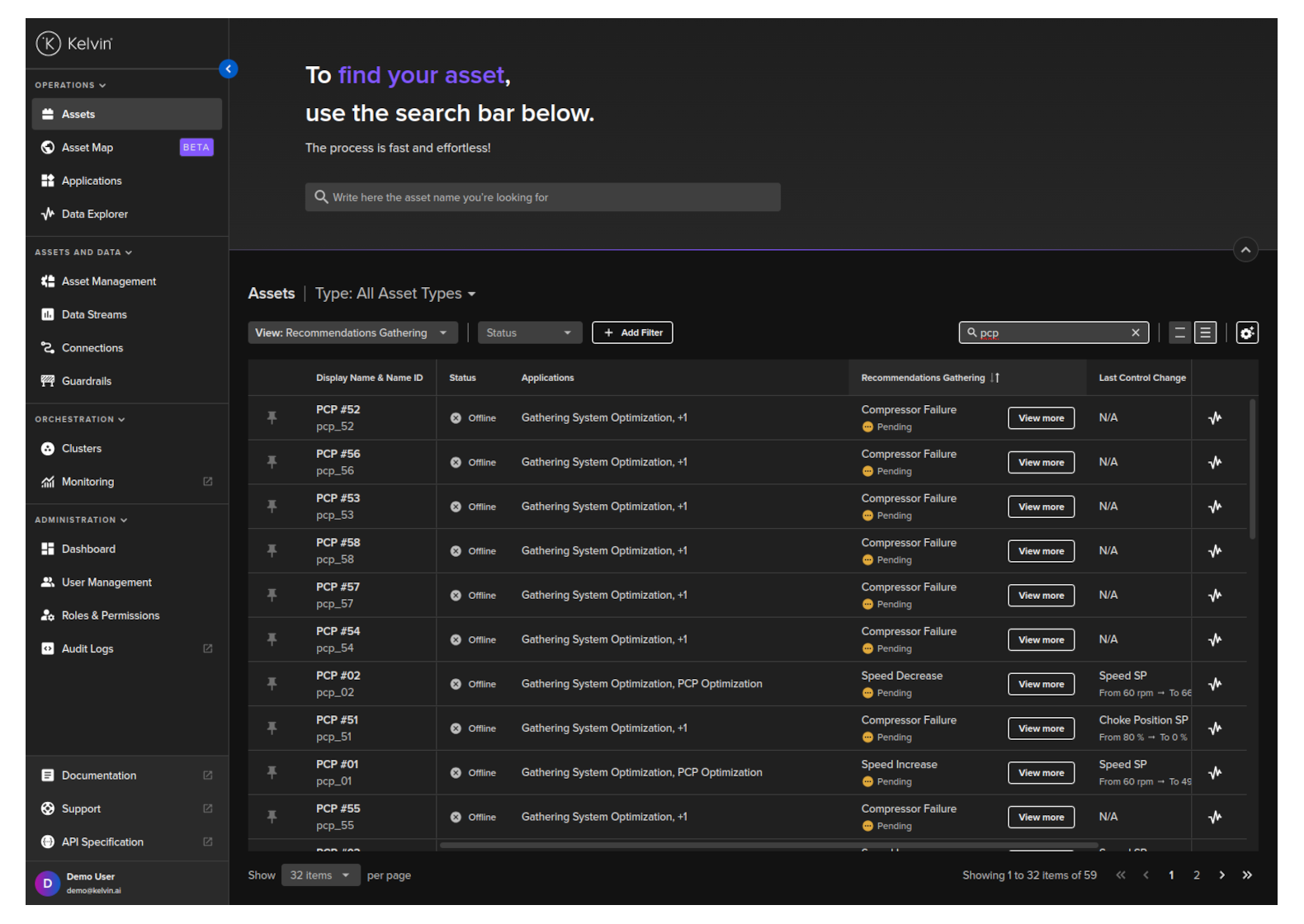Go to the last page of results

point(1247,875)
